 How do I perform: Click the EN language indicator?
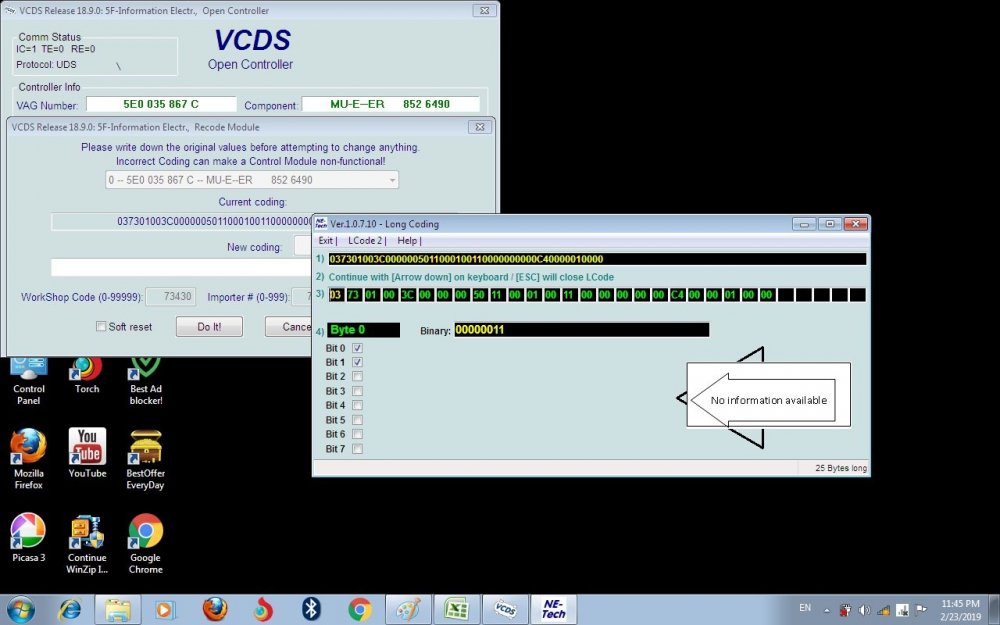tap(805, 608)
